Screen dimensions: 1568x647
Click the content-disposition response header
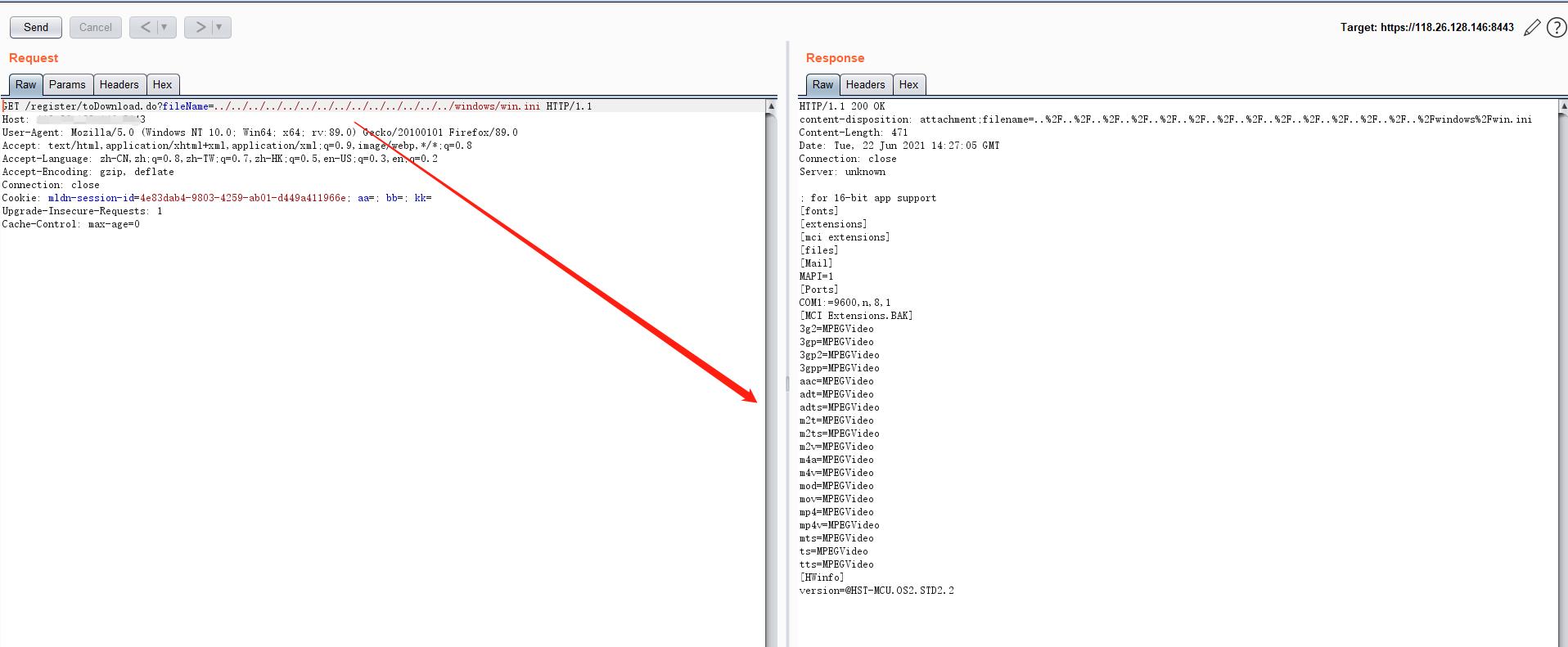point(1165,119)
